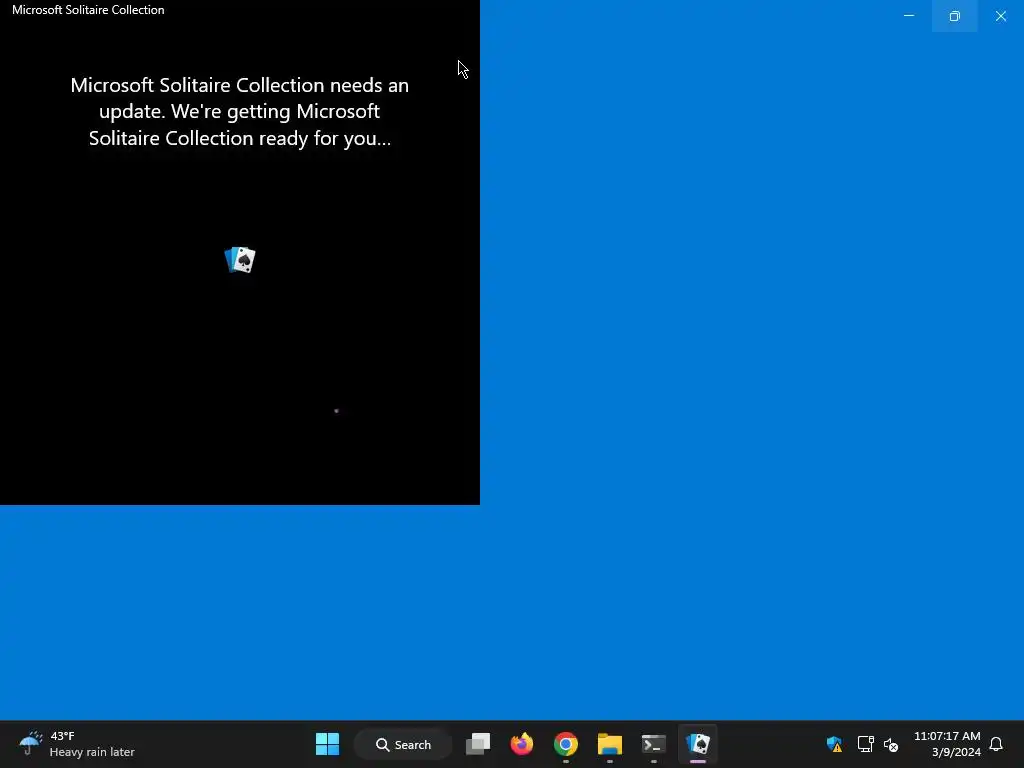Click the update message text

pos(240,112)
